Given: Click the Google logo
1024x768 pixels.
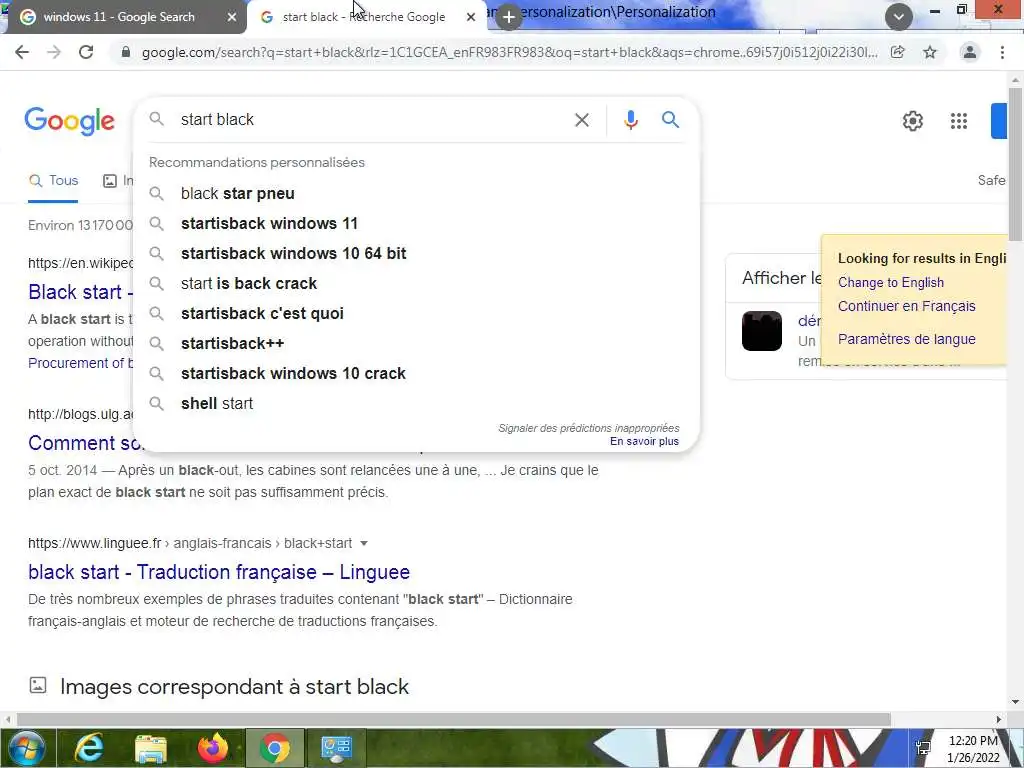Looking at the screenshot, I should [69, 121].
